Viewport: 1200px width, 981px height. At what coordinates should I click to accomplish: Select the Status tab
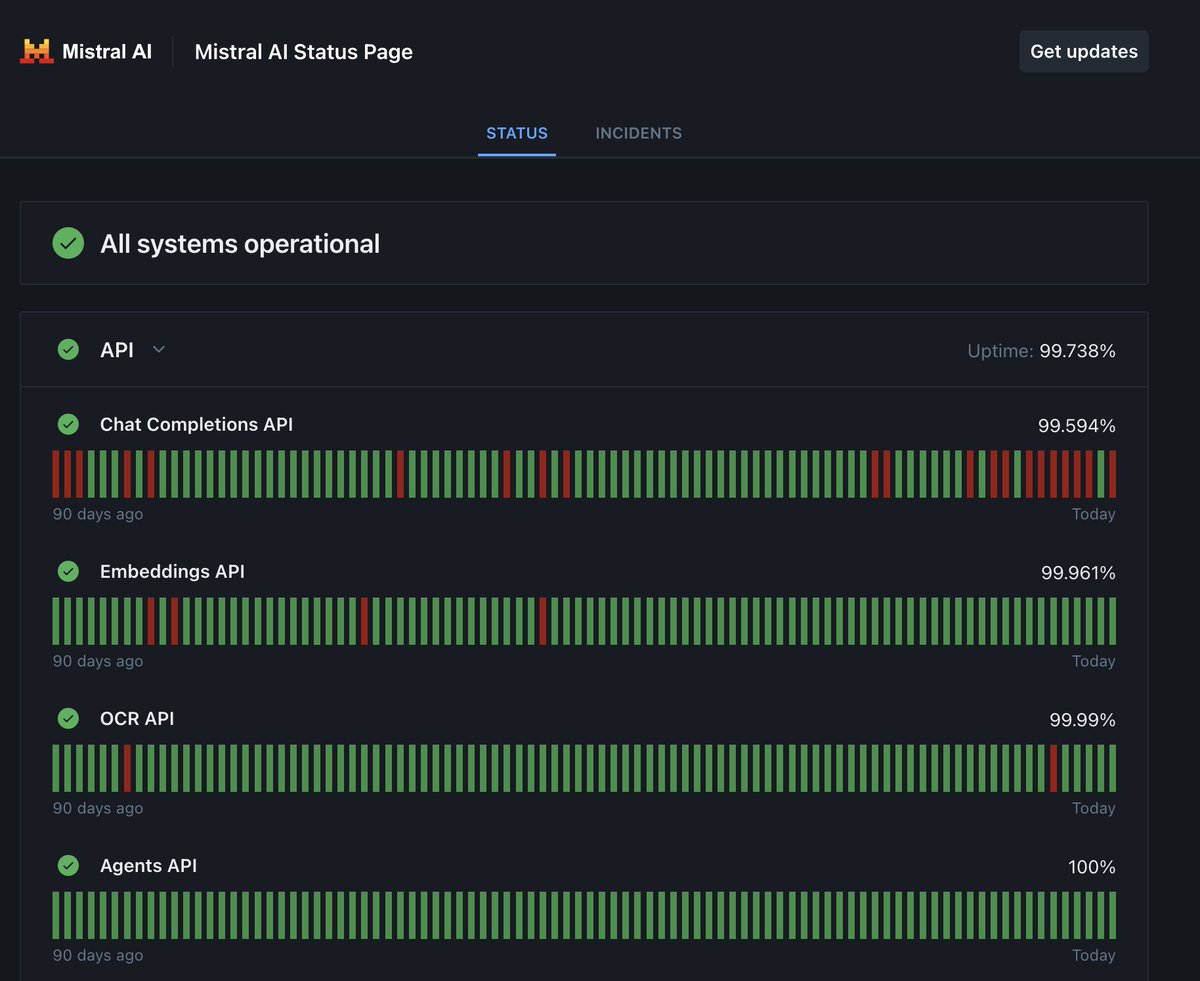517,133
